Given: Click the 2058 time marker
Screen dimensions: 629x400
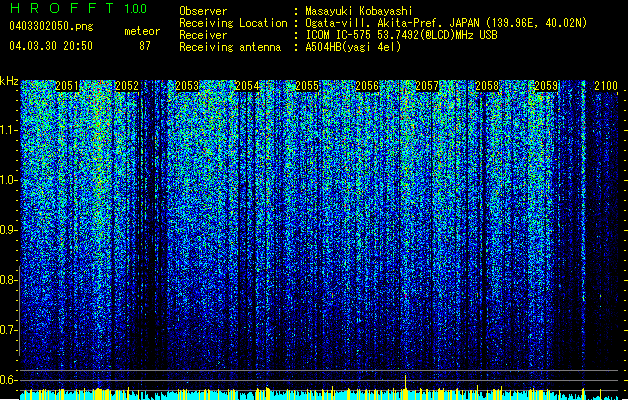Looking at the screenshot, I should click(x=487, y=86).
